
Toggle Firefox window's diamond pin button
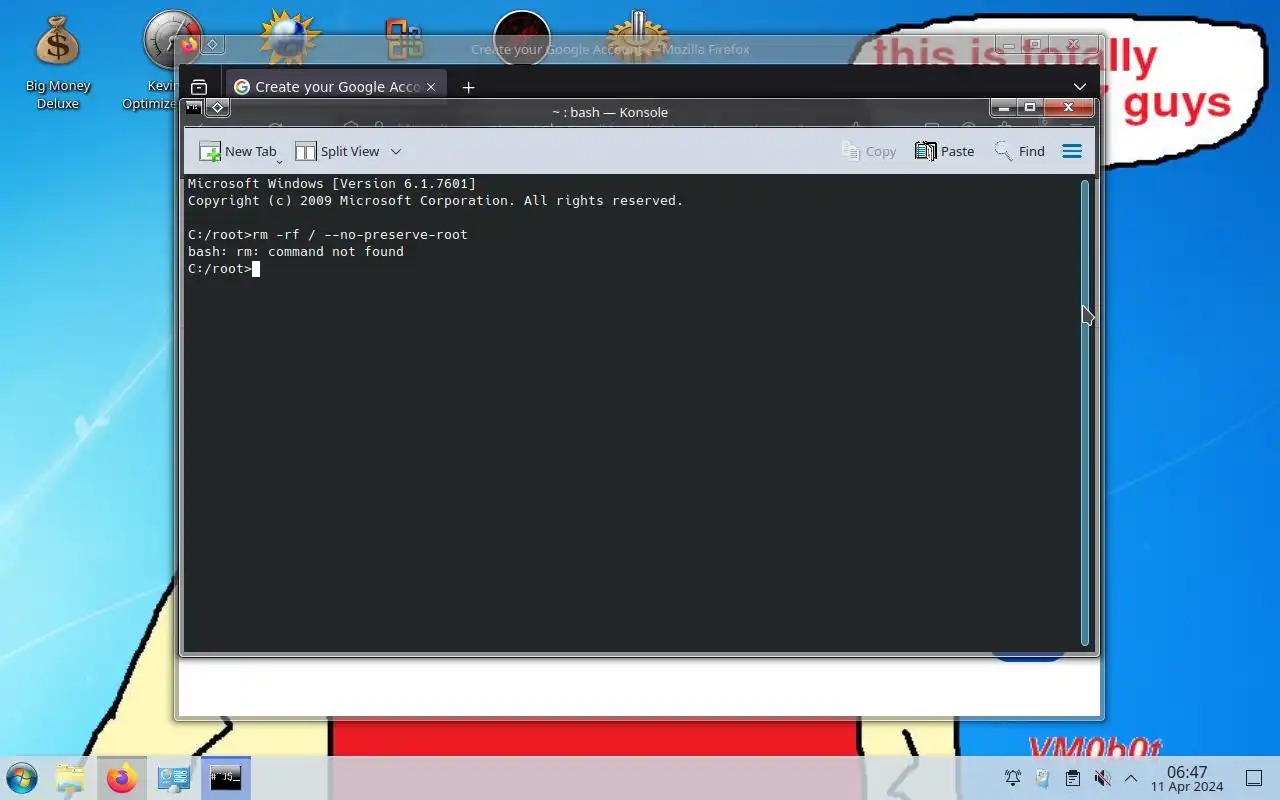(213, 44)
